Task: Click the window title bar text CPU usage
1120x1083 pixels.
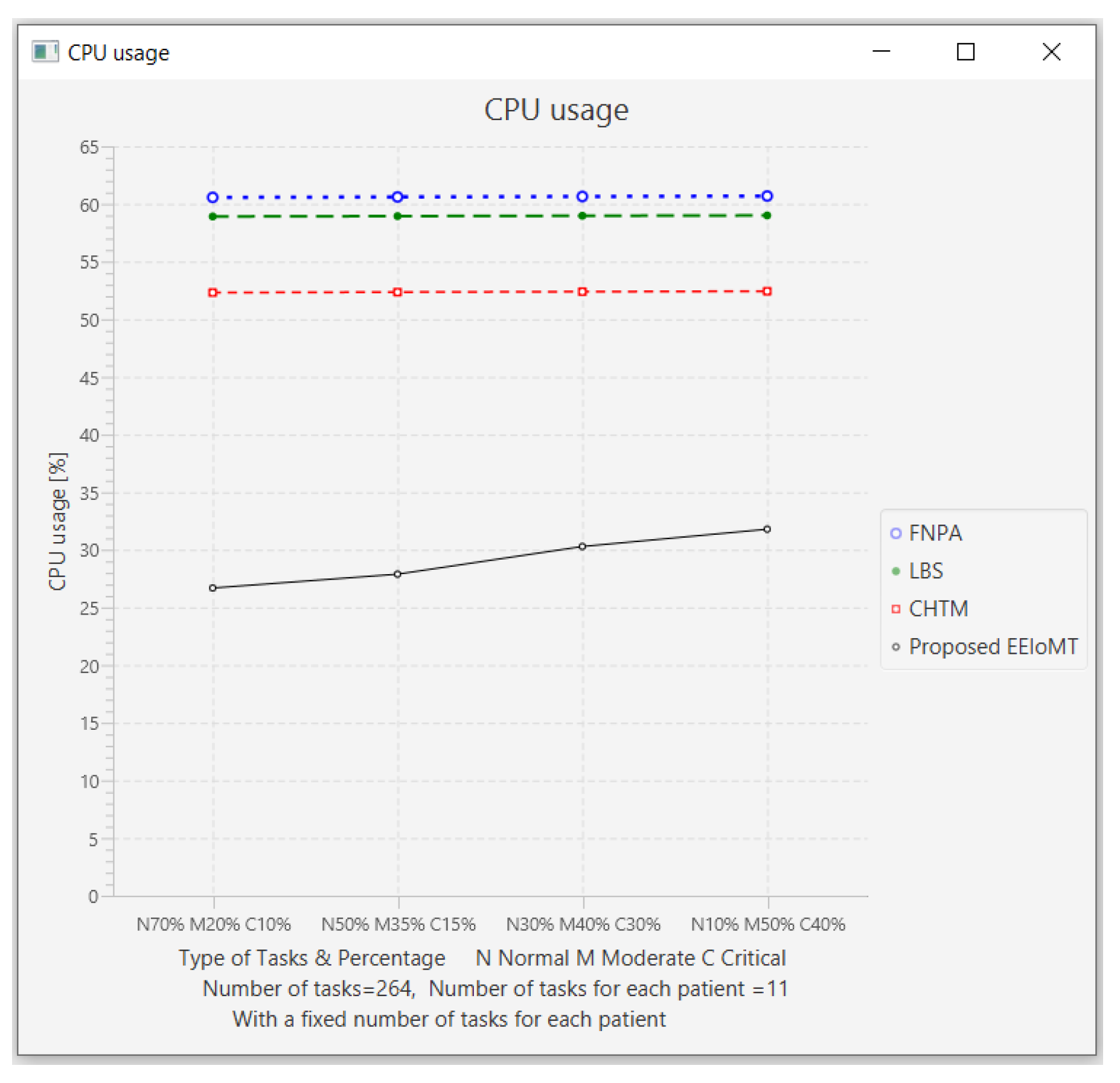Action: point(118,53)
